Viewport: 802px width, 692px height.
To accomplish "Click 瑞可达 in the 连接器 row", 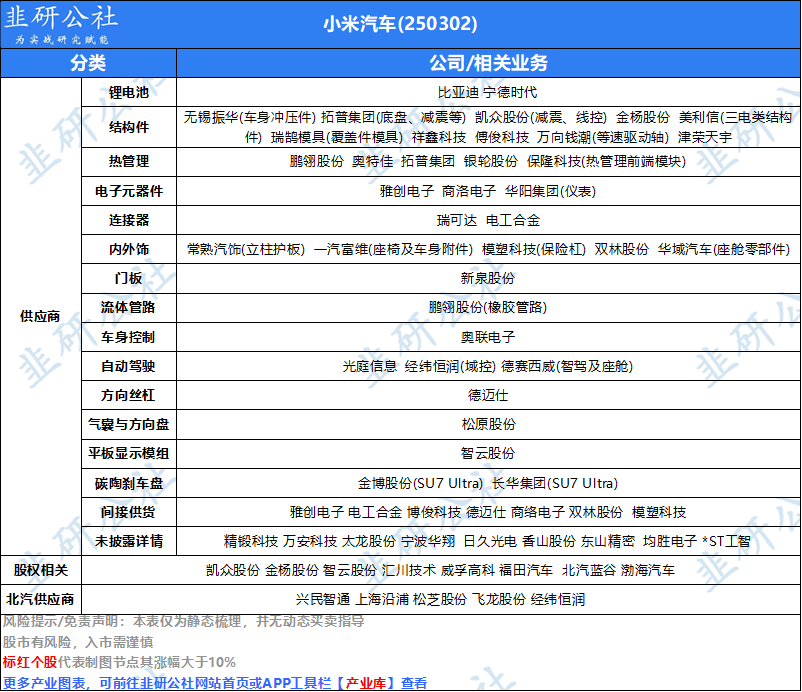I will click(x=457, y=219).
